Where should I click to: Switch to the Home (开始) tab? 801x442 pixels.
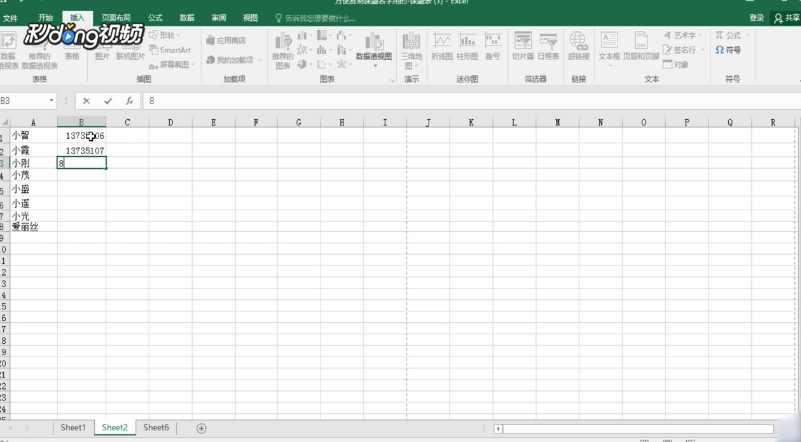[x=45, y=18]
